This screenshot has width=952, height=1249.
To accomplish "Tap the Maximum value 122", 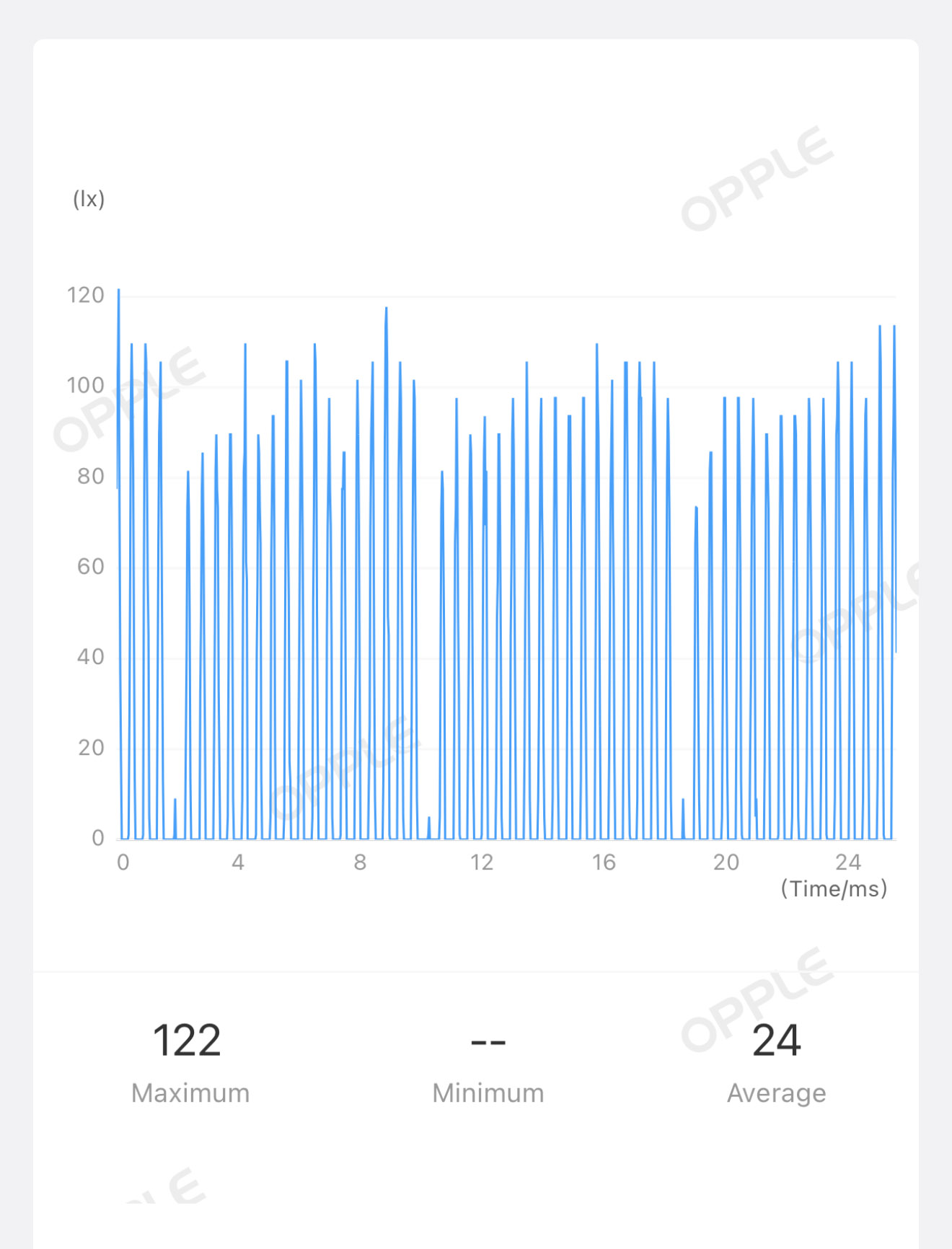I will (187, 1041).
